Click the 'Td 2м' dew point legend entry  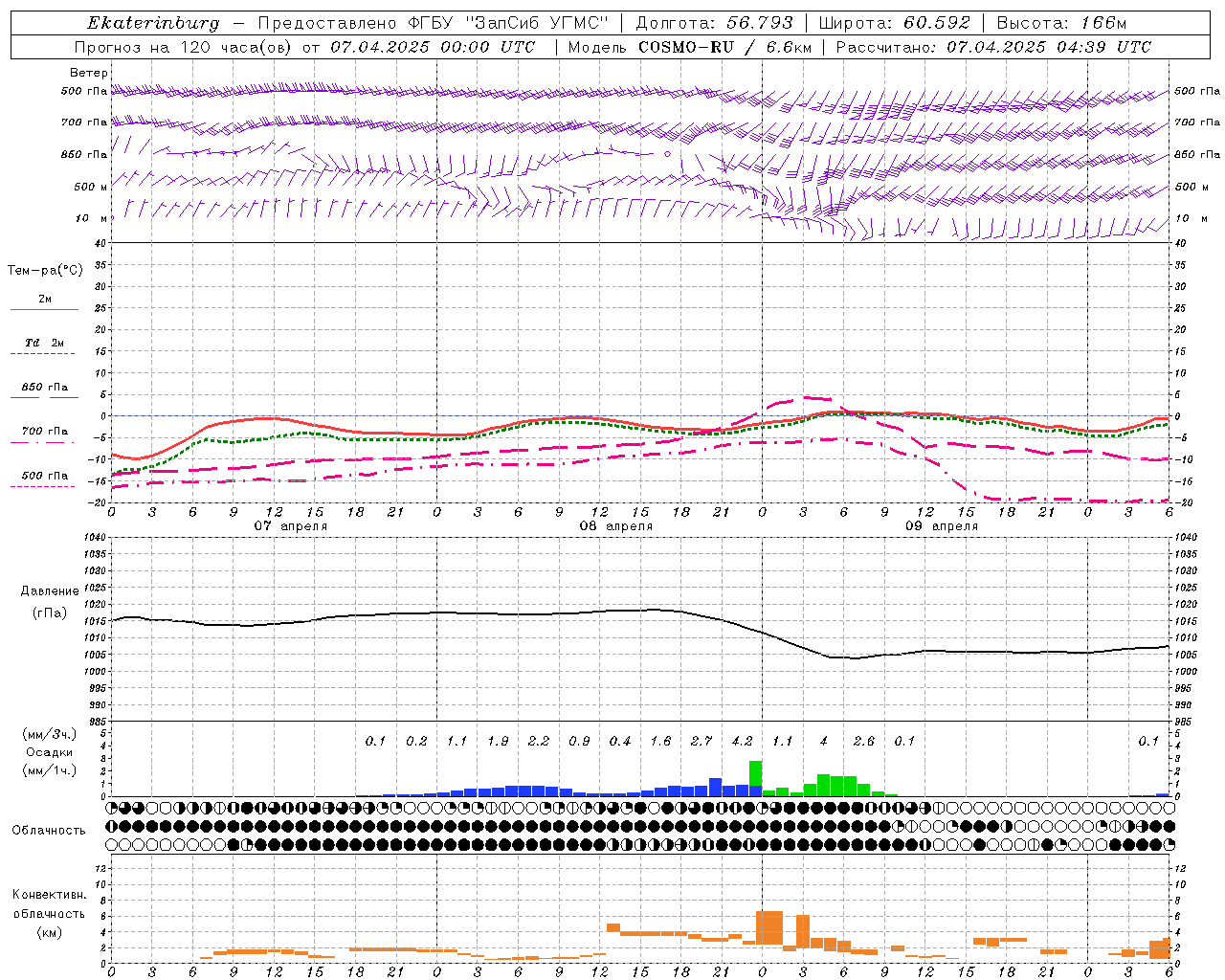44,343
